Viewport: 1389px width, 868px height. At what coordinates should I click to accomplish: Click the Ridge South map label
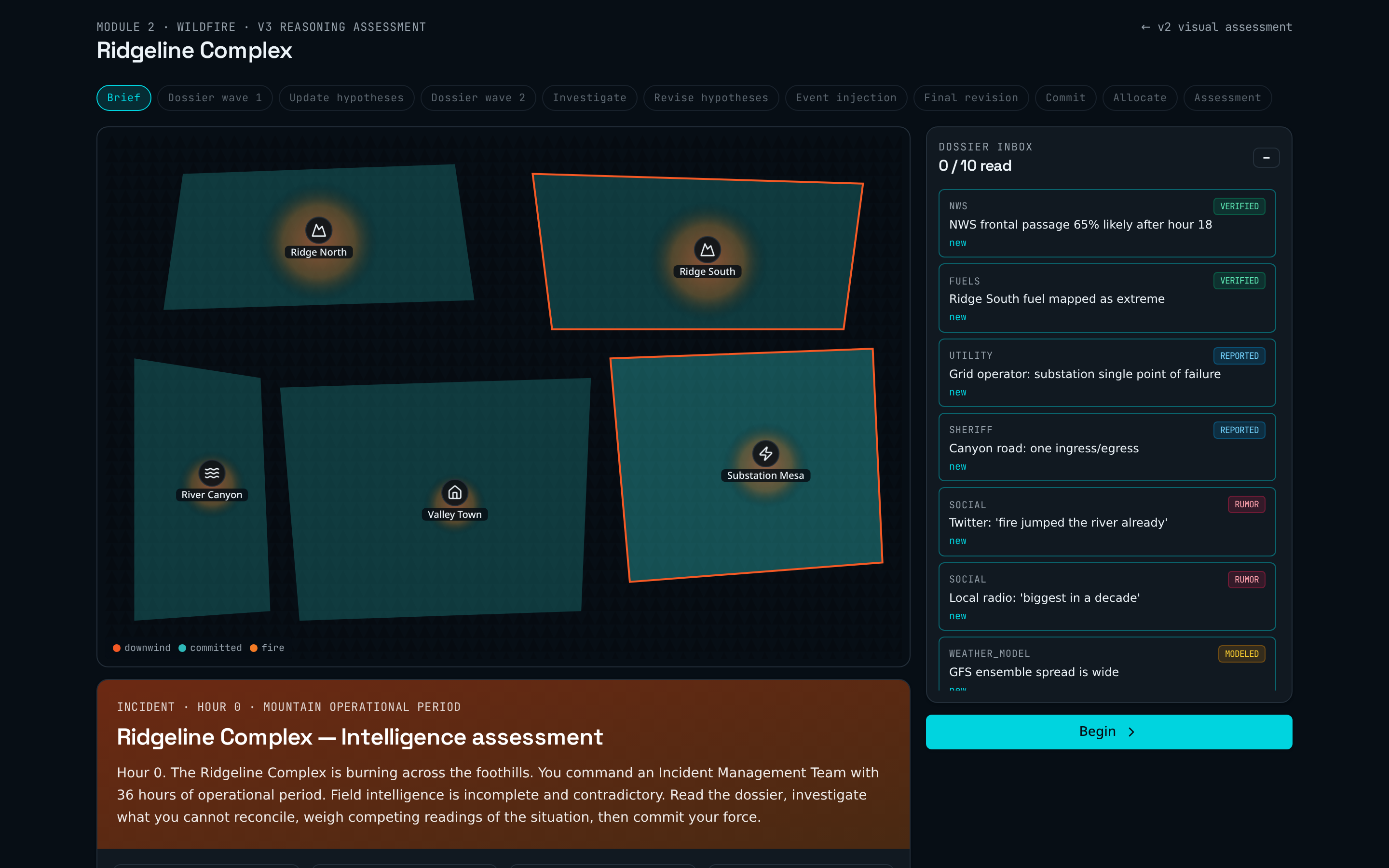707,271
